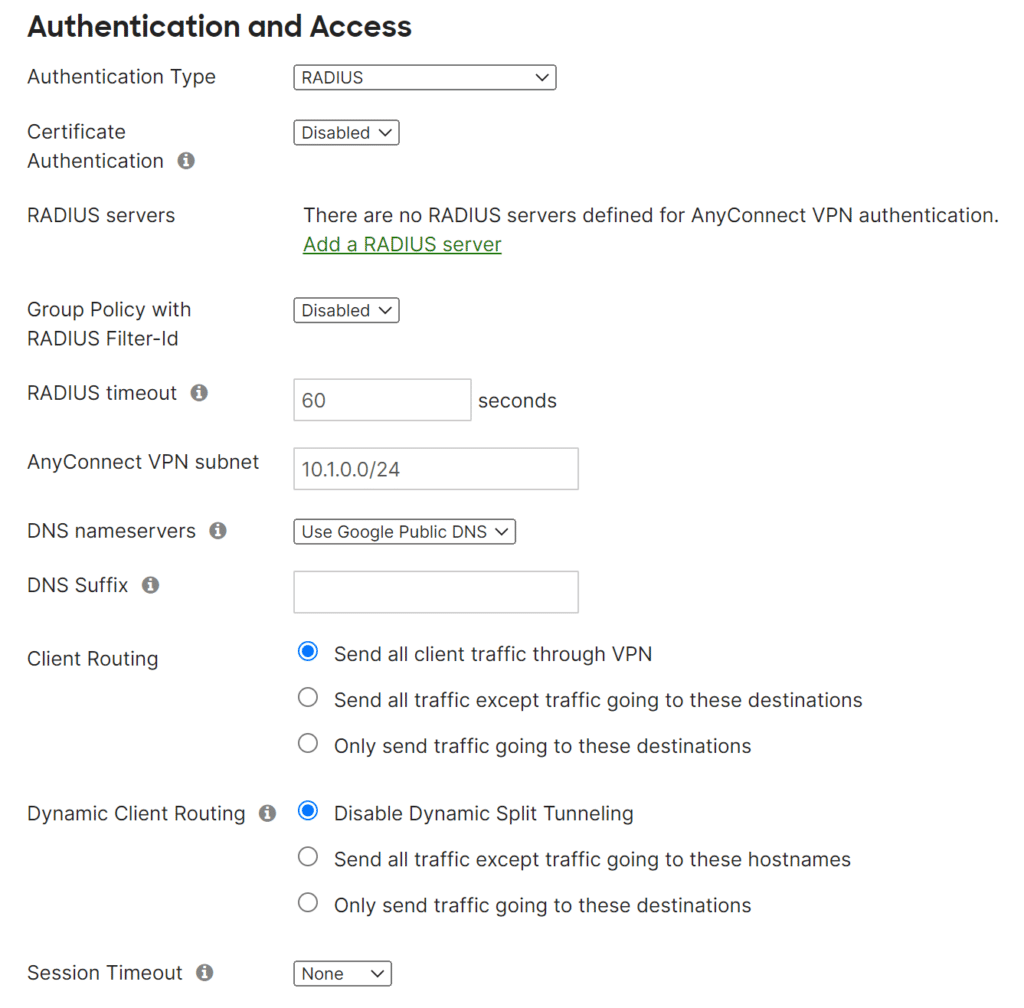Open the Authentication Type dropdown
The height and width of the screenshot is (1008, 1024).
tap(424, 77)
